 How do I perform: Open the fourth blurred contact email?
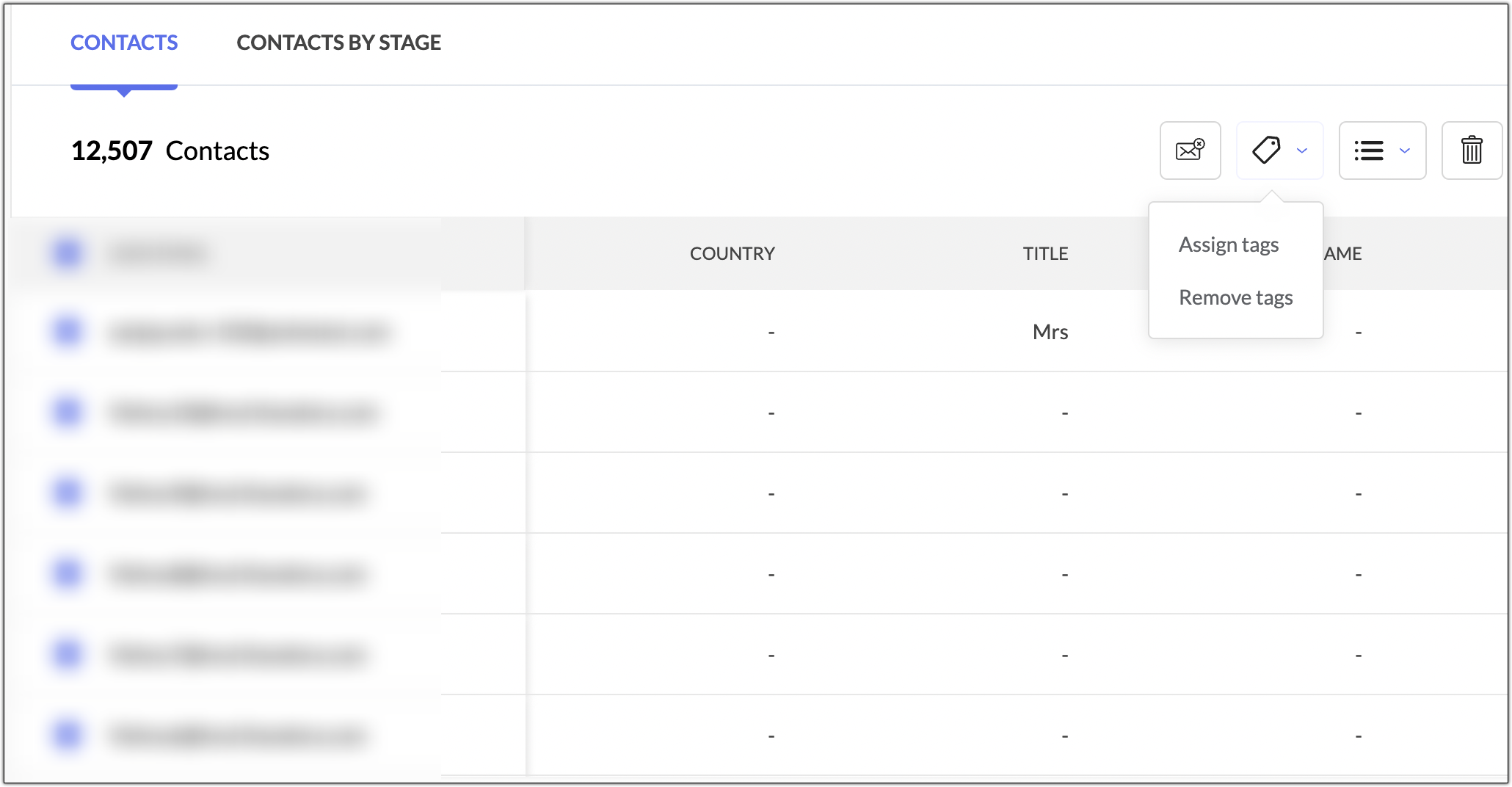238,574
